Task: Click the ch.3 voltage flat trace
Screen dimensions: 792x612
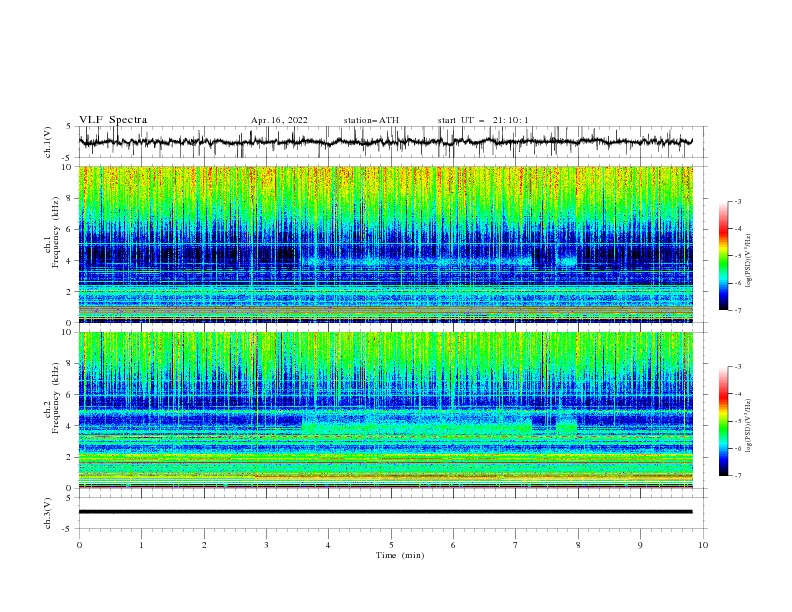Action: 386,512
